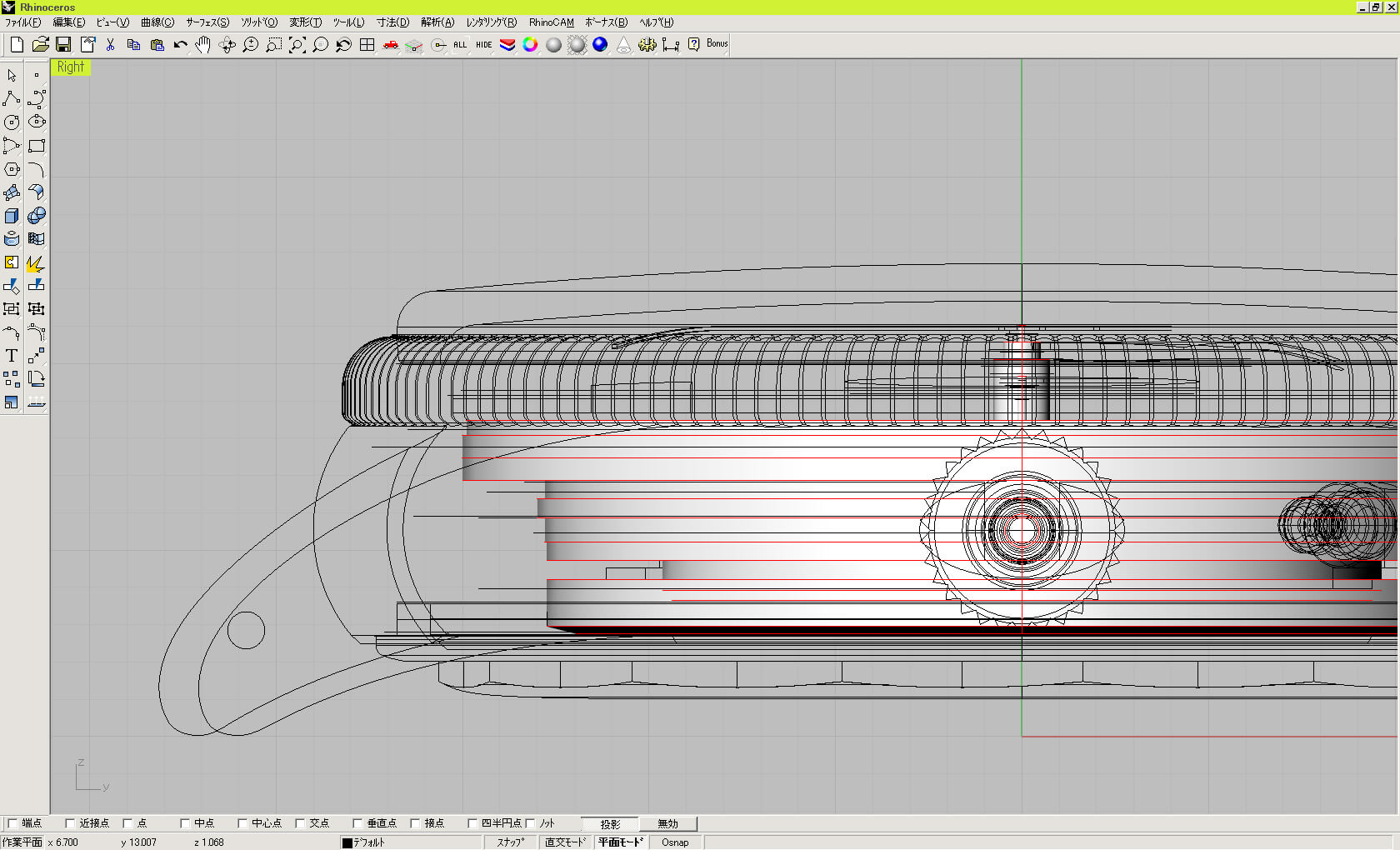Viewport: 1400px width, 850px height.
Task: Open the 曲線(C) menu
Action: (x=157, y=22)
